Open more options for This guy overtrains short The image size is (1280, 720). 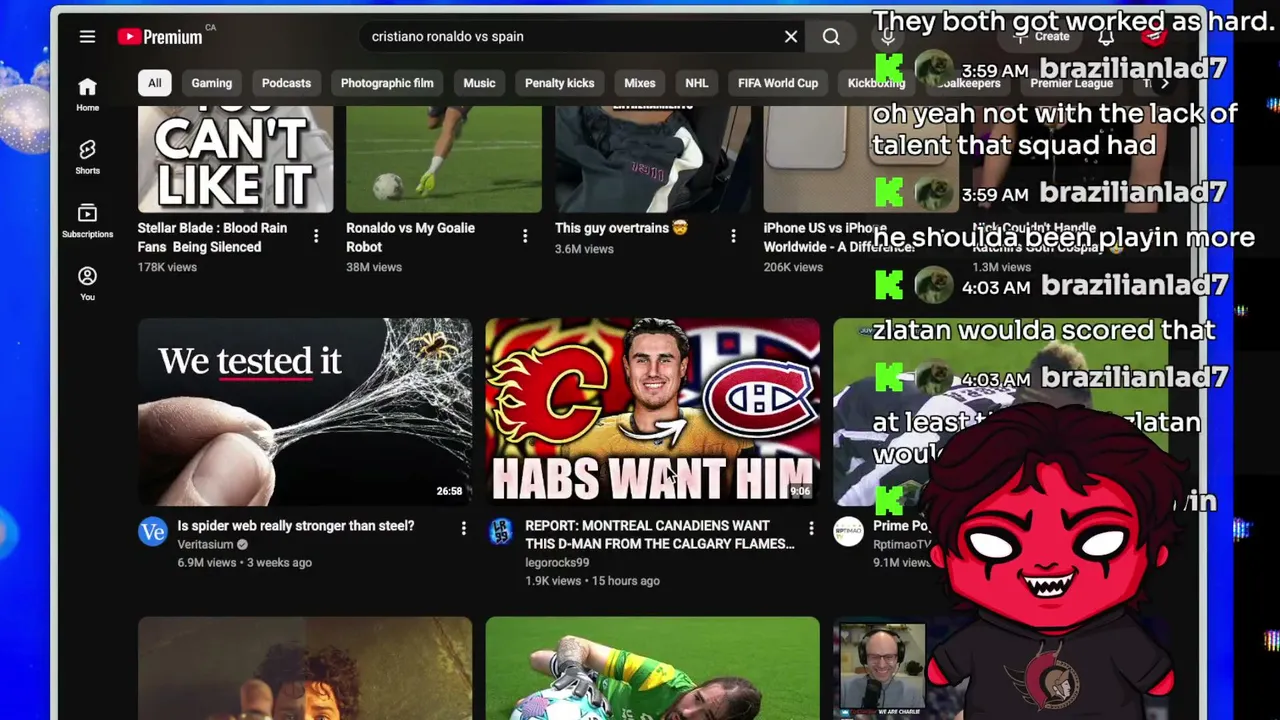click(733, 236)
